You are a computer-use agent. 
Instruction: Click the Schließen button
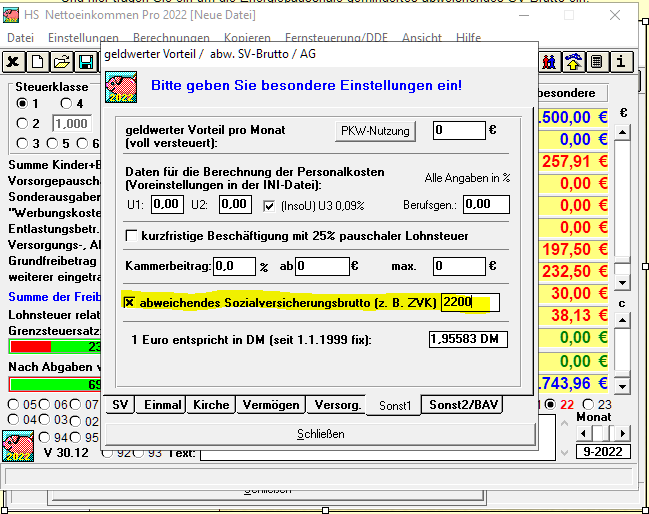(321, 434)
